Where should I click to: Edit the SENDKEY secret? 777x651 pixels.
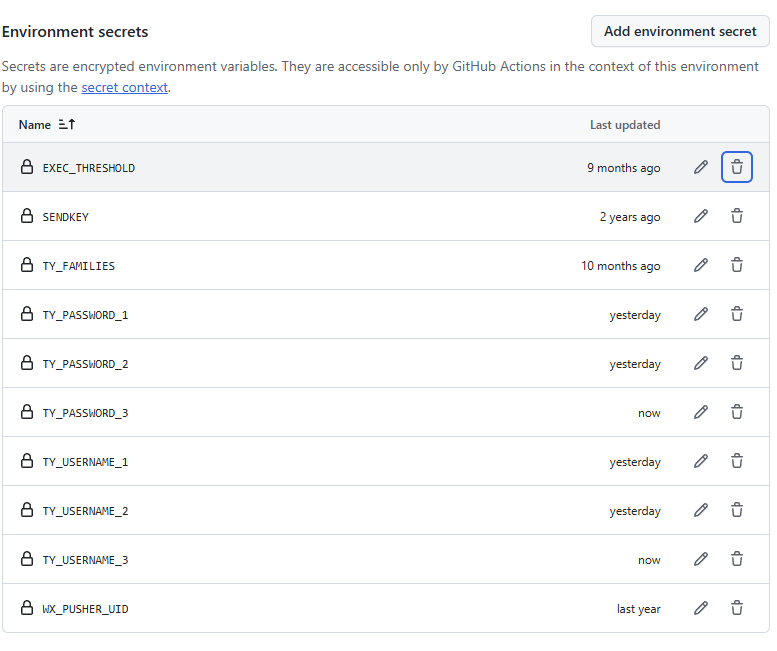pyautogui.click(x=701, y=216)
